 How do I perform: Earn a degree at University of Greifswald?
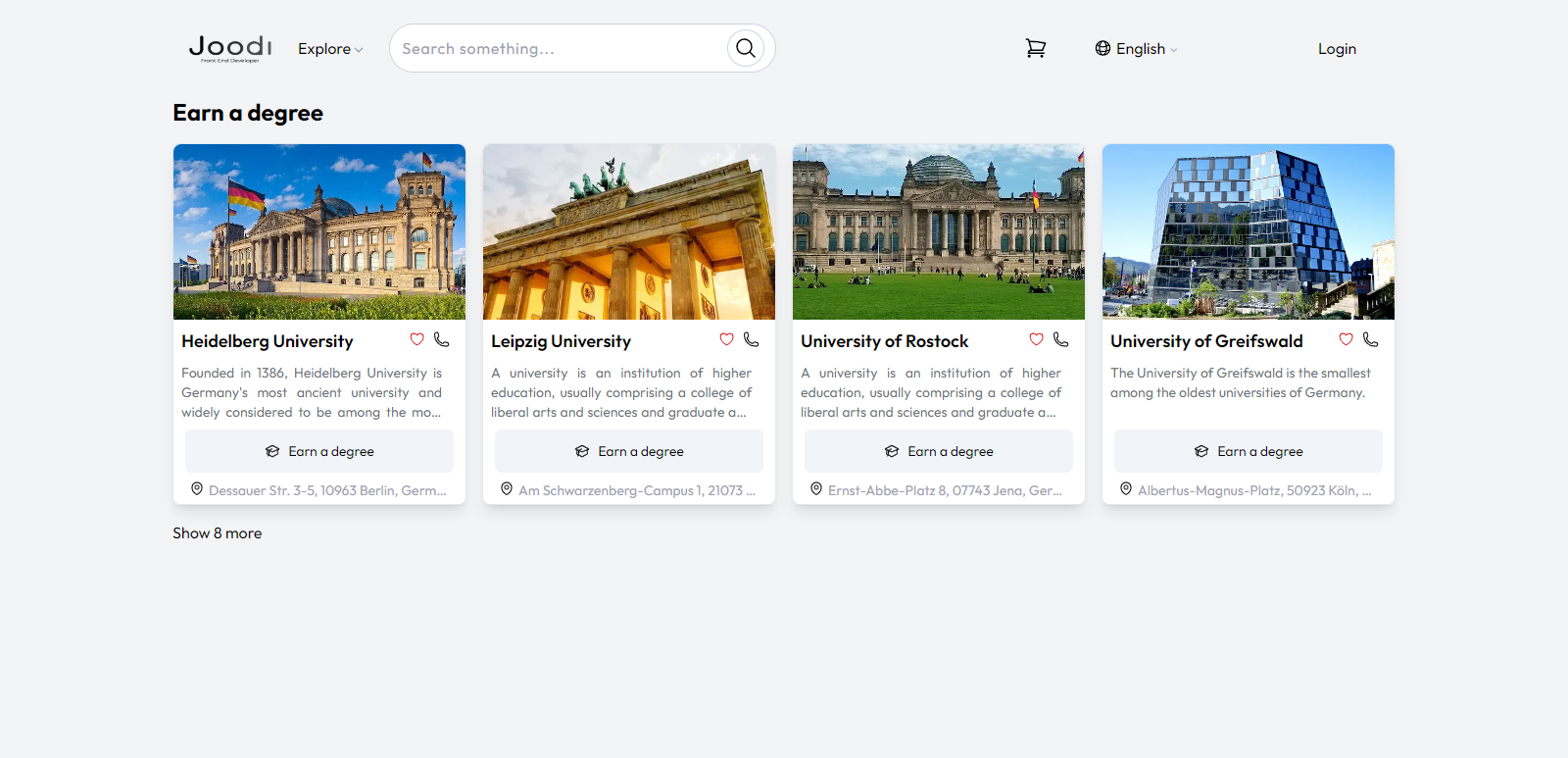1249,451
